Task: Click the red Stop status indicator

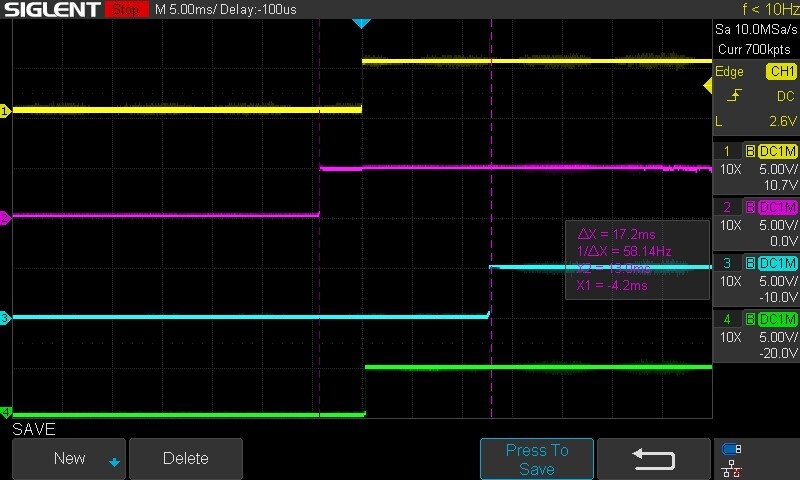Action: point(127,9)
